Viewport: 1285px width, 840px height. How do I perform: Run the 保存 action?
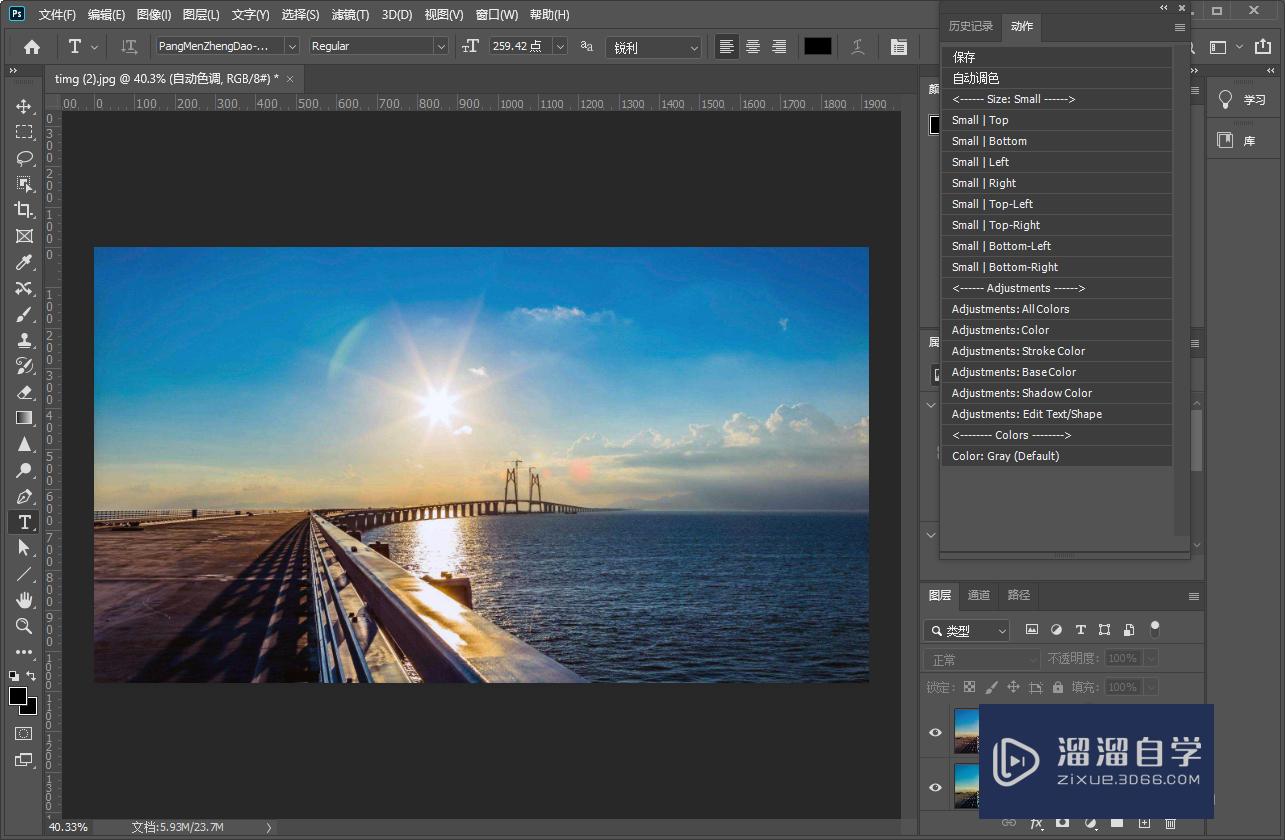click(1056, 57)
